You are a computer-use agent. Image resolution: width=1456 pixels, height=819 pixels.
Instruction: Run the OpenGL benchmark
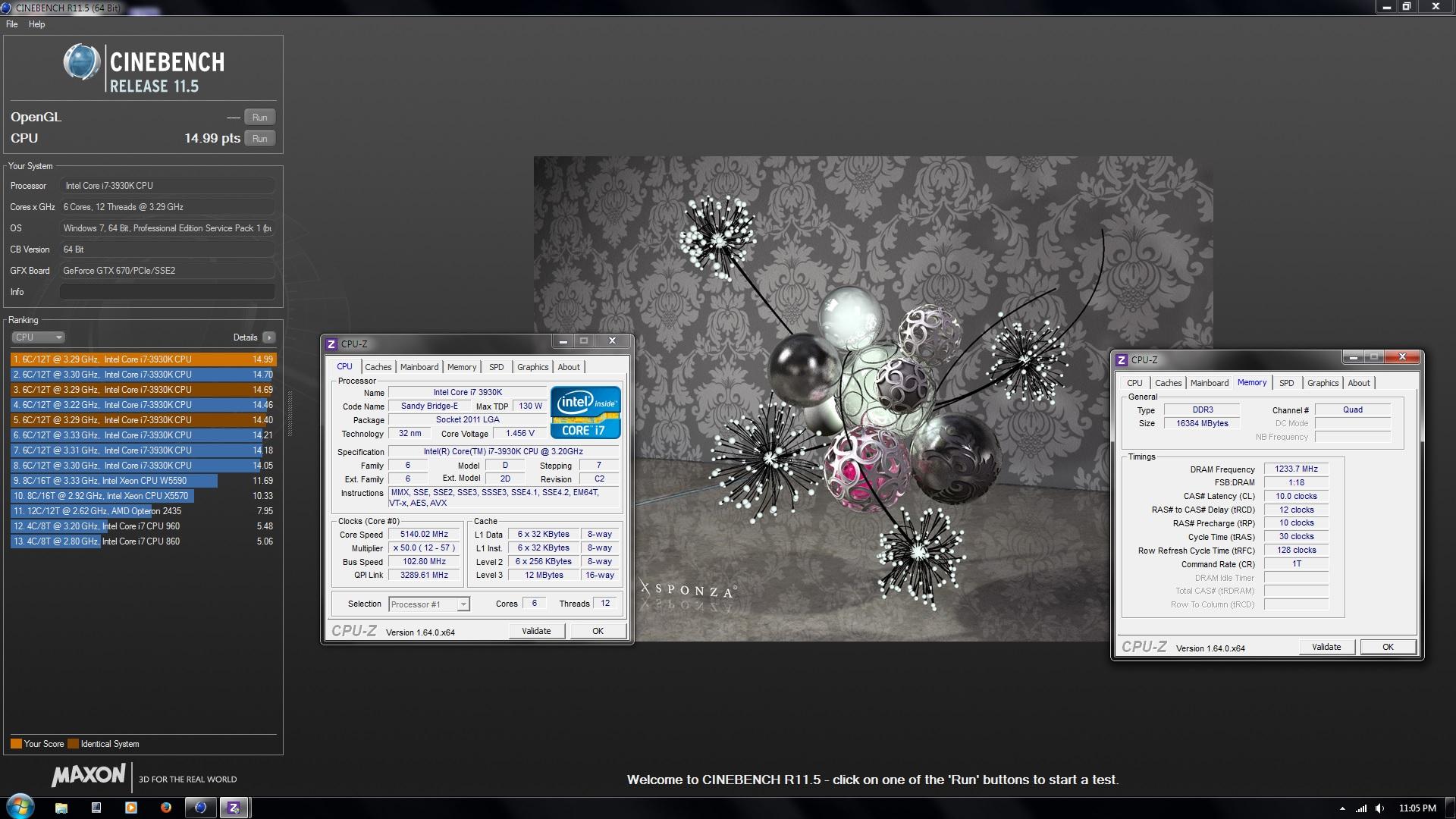coord(259,118)
